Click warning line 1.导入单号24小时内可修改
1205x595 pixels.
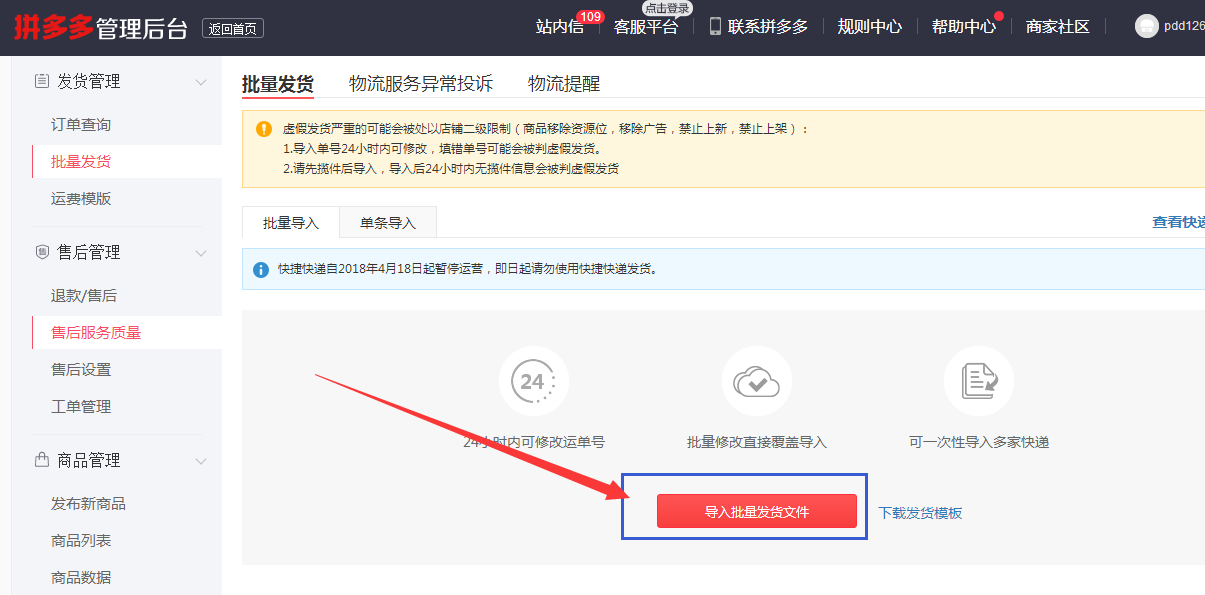(x=442, y=149)
